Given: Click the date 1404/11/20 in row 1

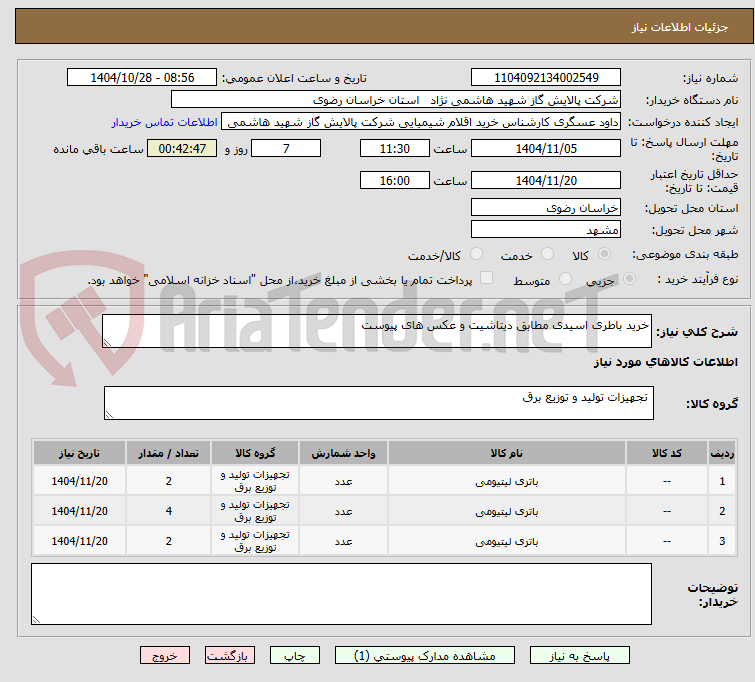Looking at the screenshot, I should pyautogui.click(x=79, y=481).
